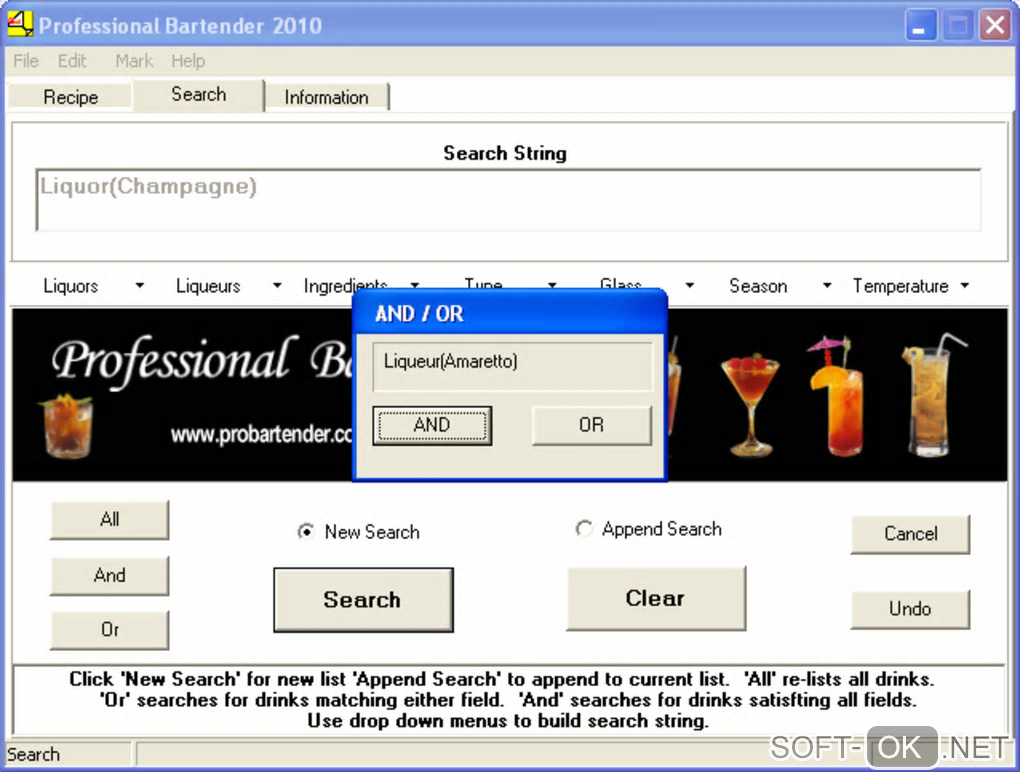Click the large Search button
The image size is (1020, 772).
click(363, 600)
